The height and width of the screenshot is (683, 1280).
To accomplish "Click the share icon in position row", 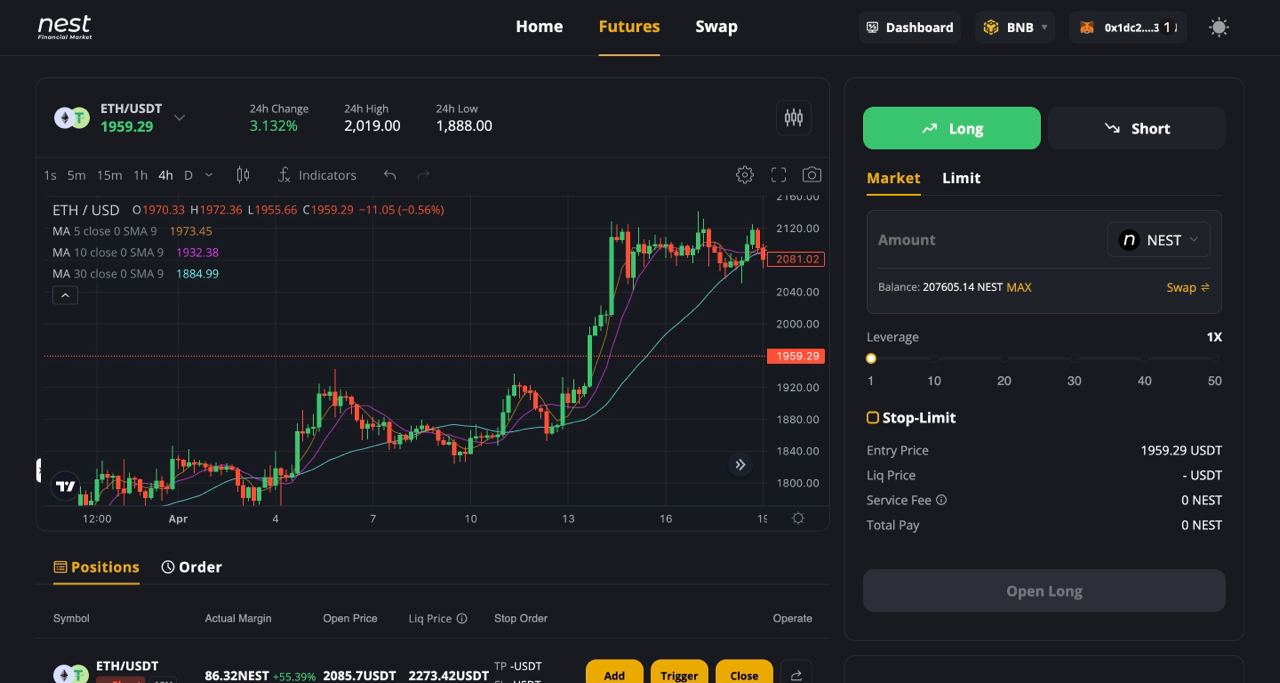I will (x=796, y=675).
